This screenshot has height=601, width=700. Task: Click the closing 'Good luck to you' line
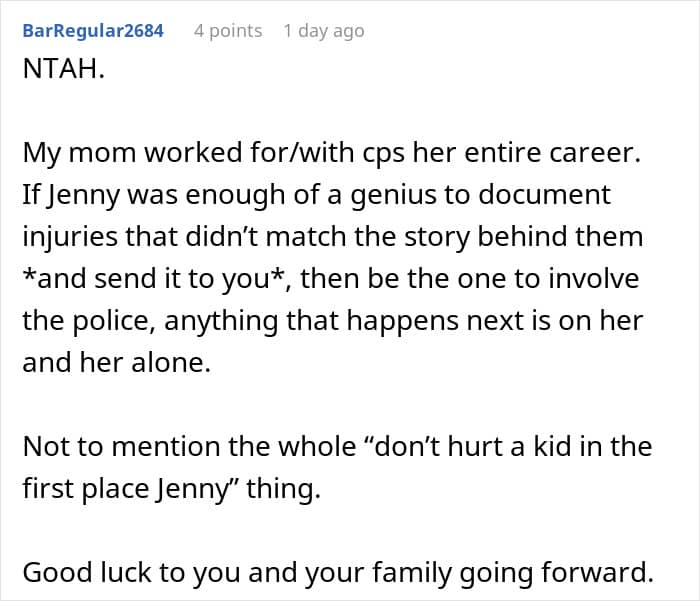click(x=338, y=572)
